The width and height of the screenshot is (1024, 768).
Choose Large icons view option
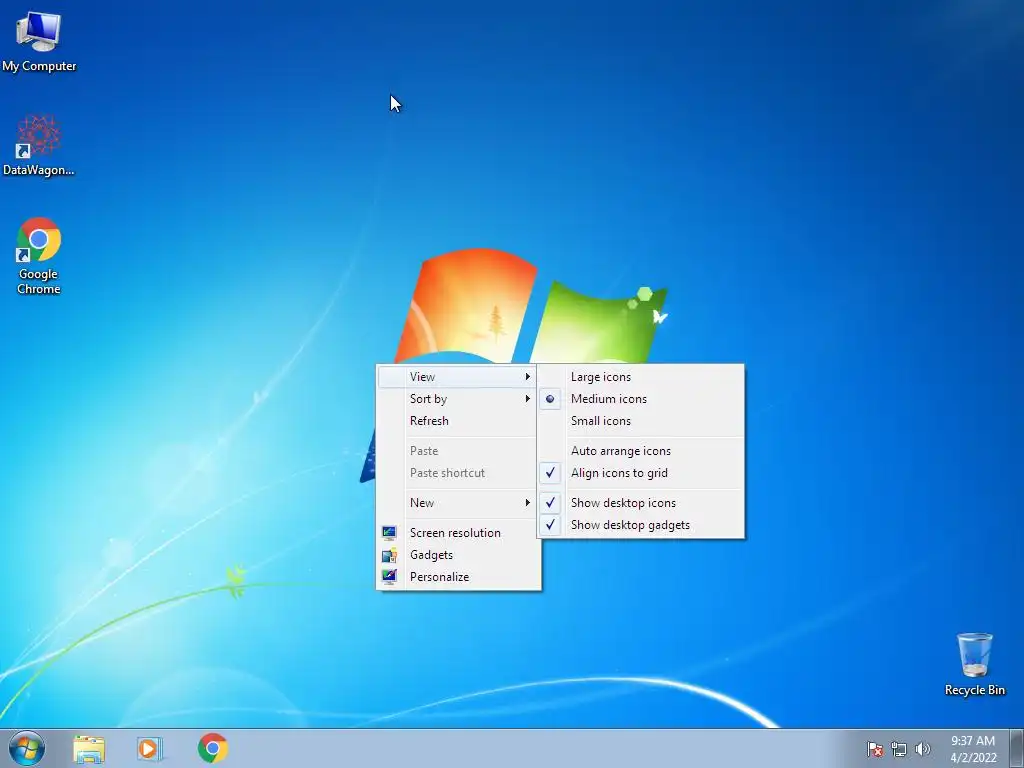pyautogui.click(x=641, y=377)
